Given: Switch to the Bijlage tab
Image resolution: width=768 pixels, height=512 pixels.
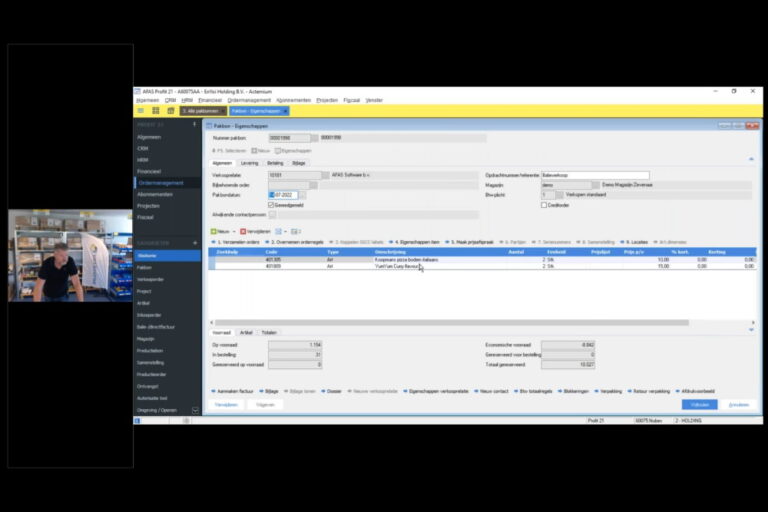Looking at the screenshot, I should [x=299, y=163].
